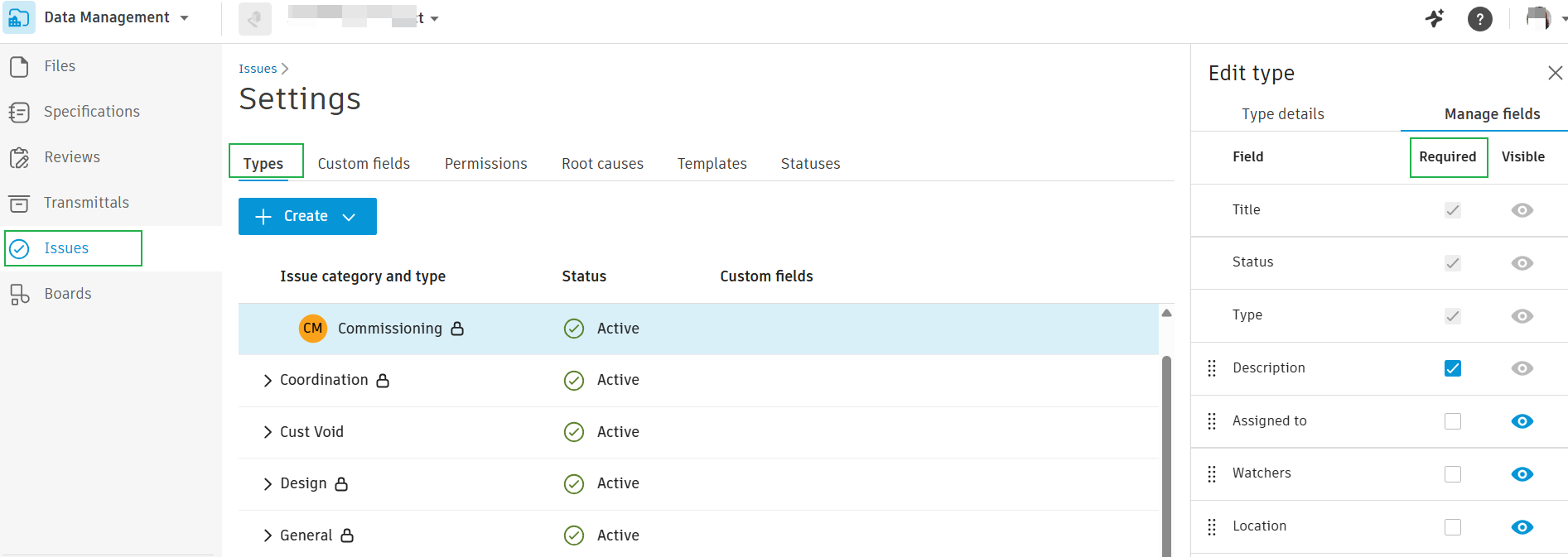Screen dimensions: 1568x557
Task: Click the lock icon next to Commissioning
Action: [x=457, y=329]
